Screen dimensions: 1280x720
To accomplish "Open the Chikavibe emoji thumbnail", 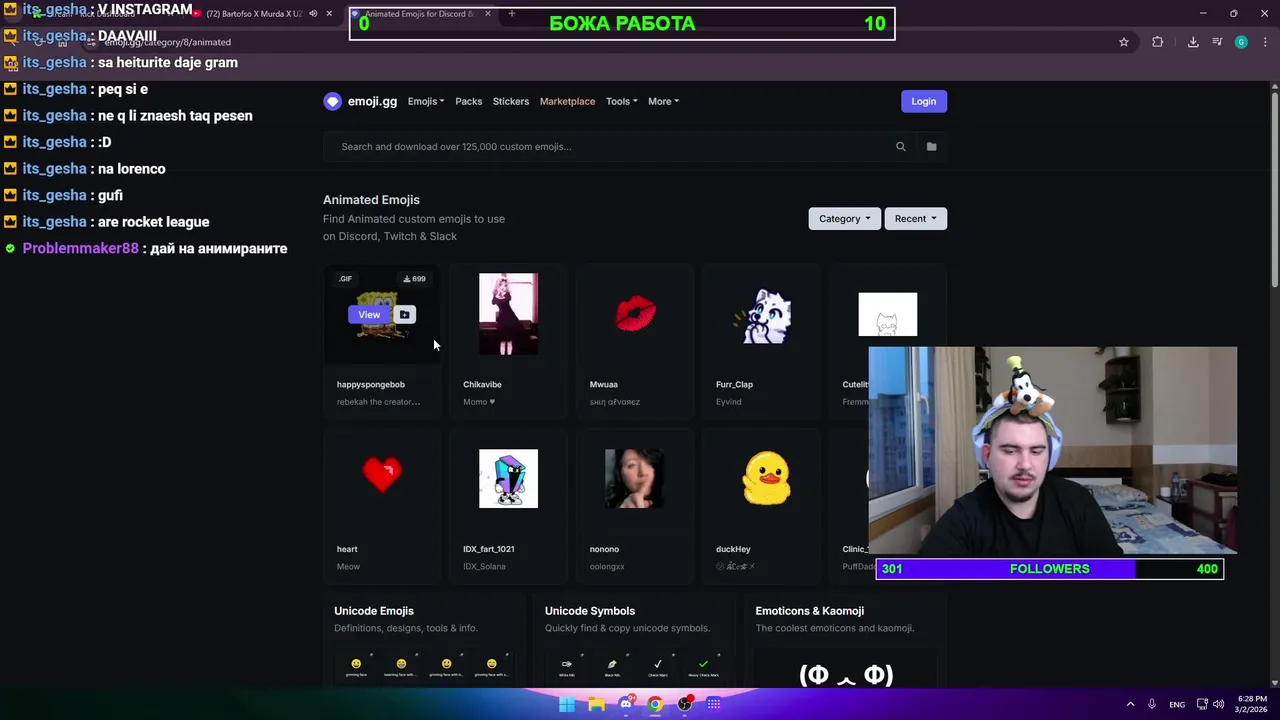I will (508, 314).
